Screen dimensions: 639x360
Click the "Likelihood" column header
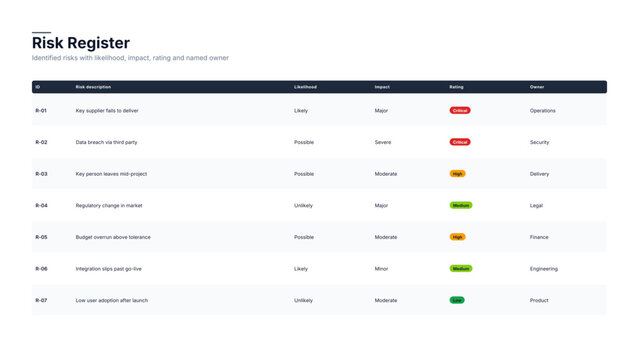pos(306,87)
